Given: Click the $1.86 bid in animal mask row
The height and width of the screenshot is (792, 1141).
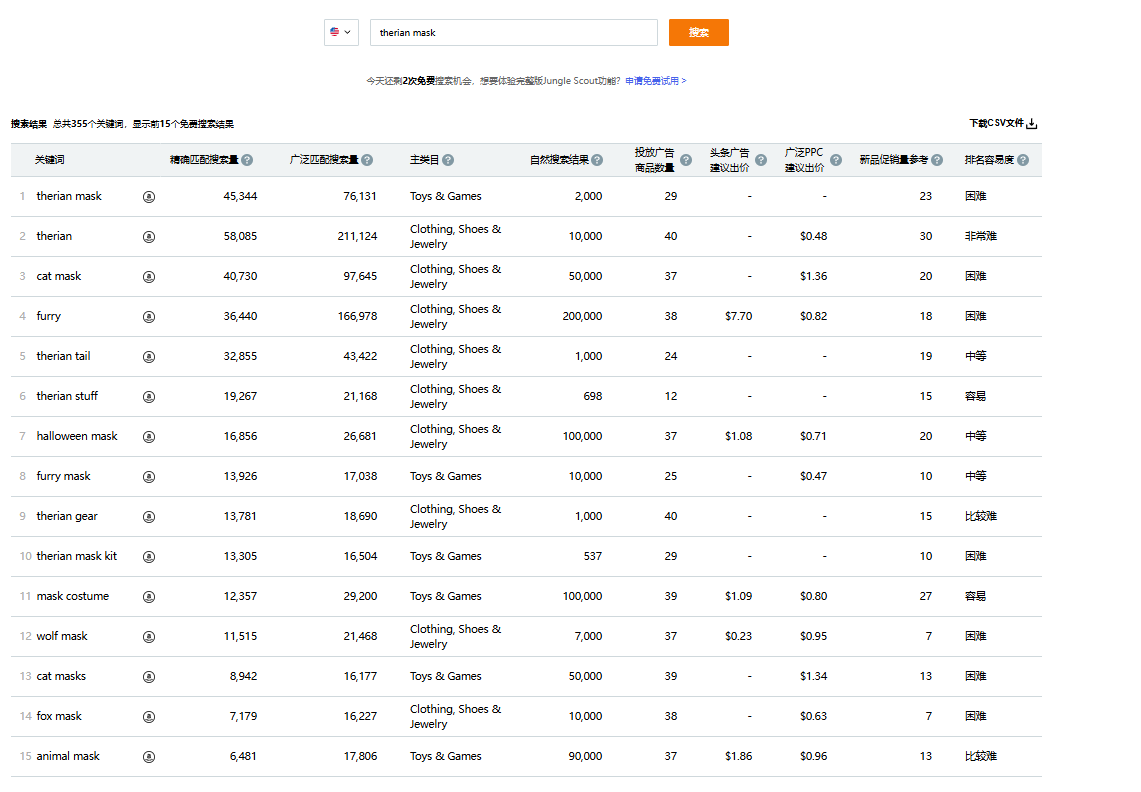Looking at the screenshot, I should coord(739,757).
